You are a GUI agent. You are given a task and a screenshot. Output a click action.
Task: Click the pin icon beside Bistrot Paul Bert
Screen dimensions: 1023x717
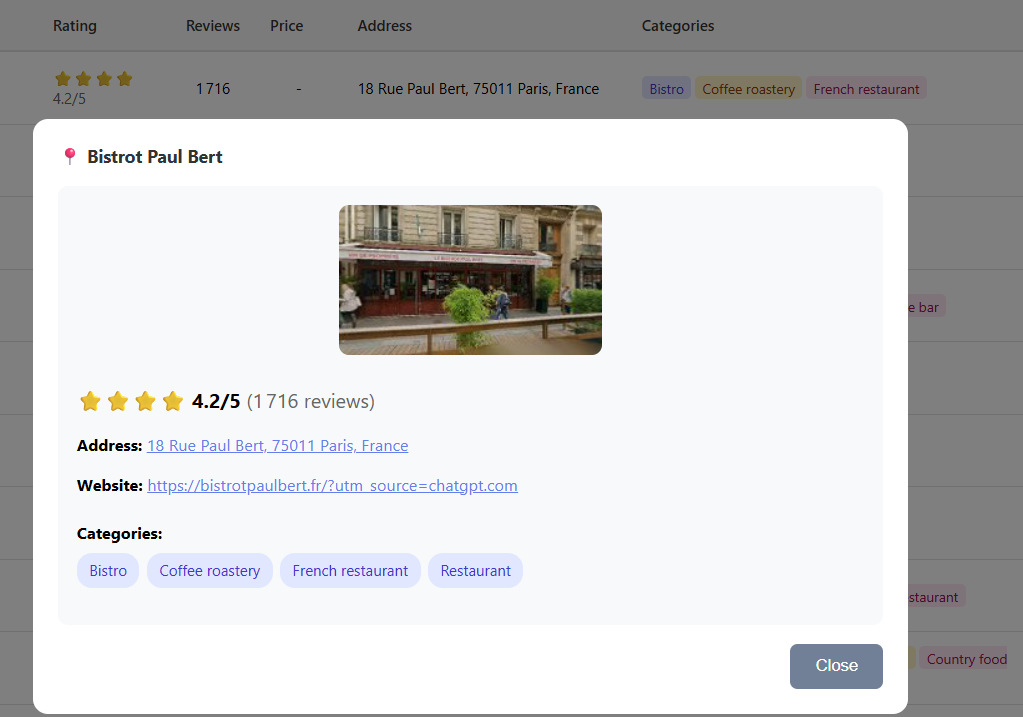[69, 157]
